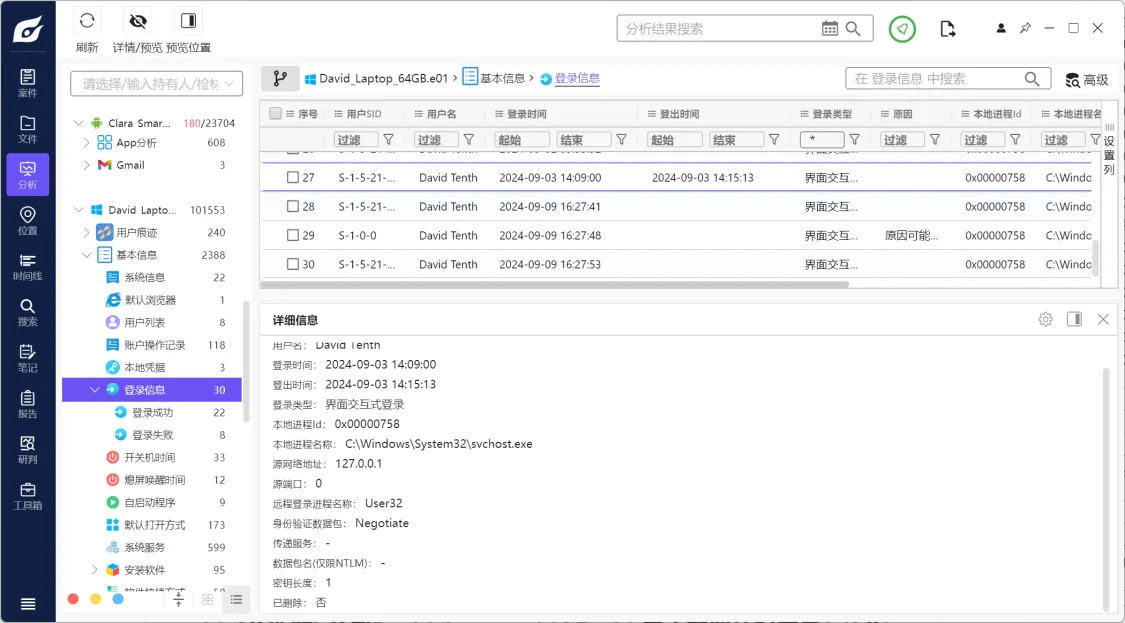Open 工具箱 in the left sidebar
Screen dimensions: 1125x623
[x=27, y=496]
